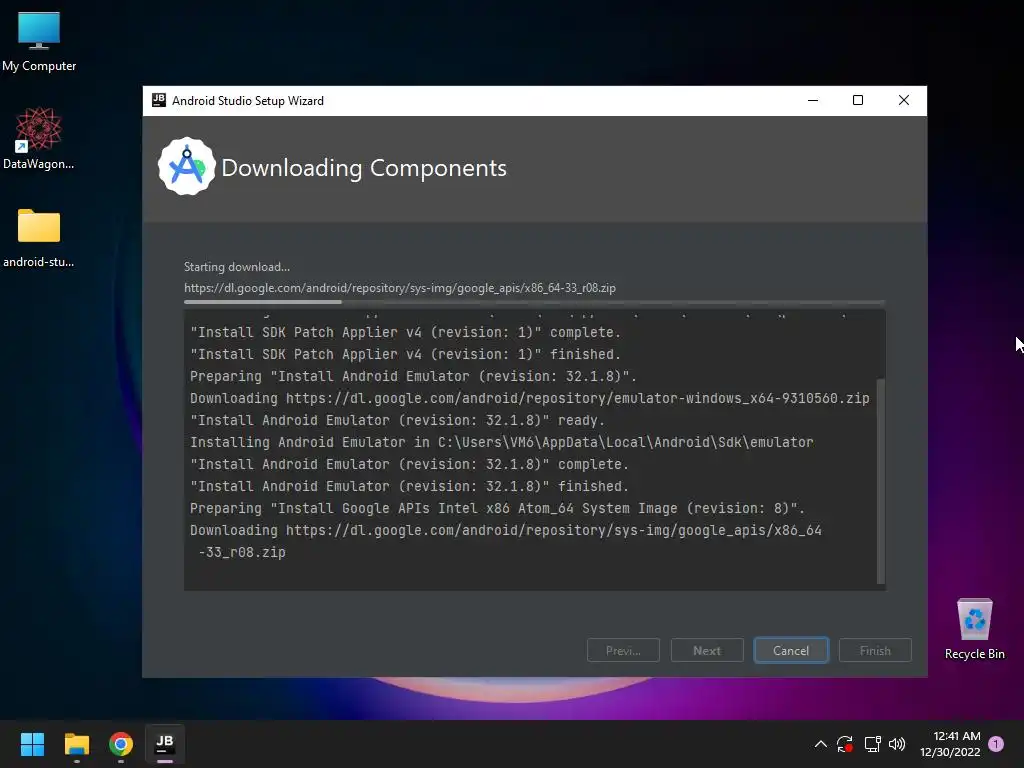Click the log panel vertical scrollbar
This screenshot has width=1024, height=768.
pyautogui.click(x=880, y=481)
